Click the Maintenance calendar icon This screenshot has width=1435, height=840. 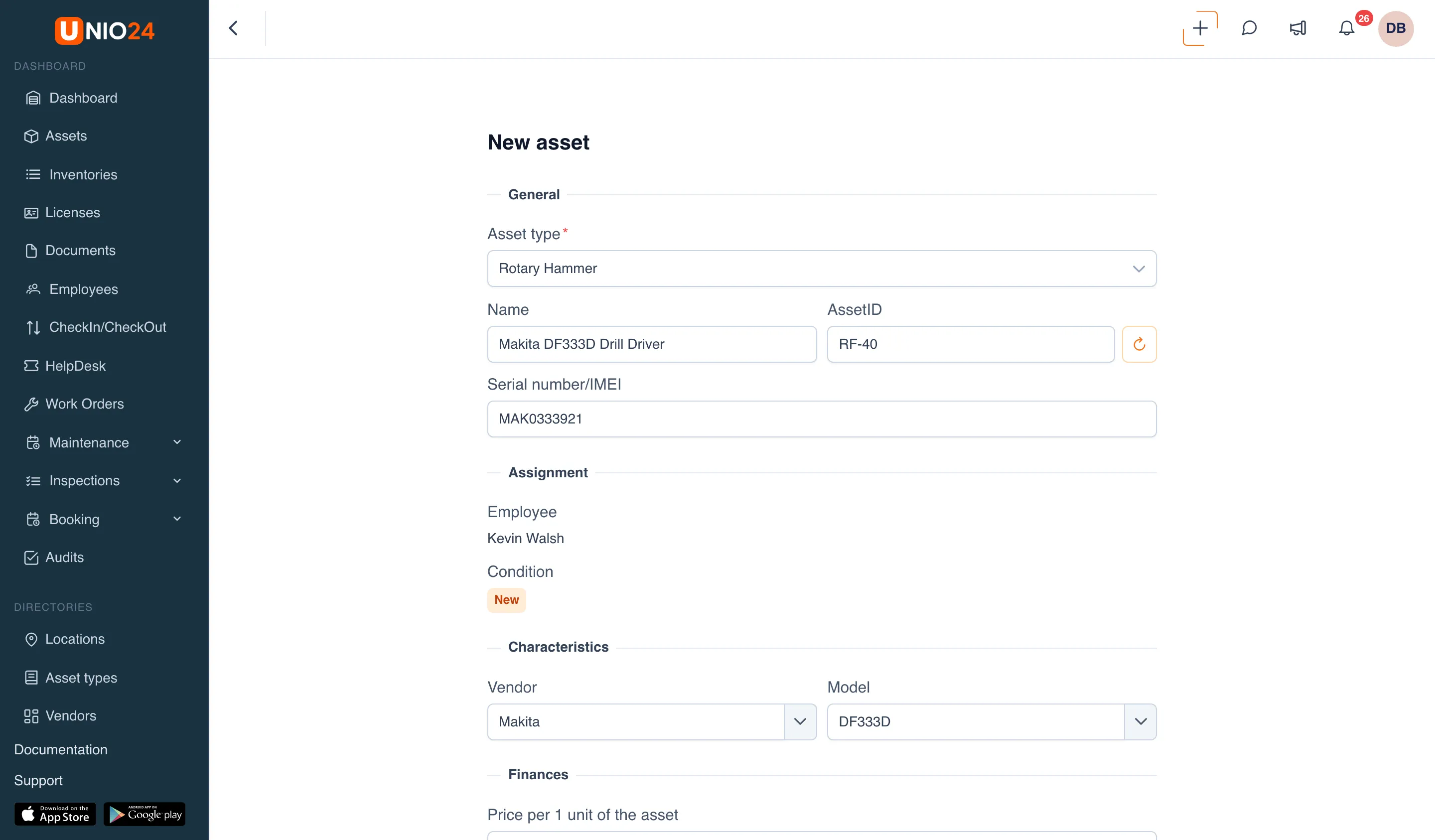click(33, 442)
